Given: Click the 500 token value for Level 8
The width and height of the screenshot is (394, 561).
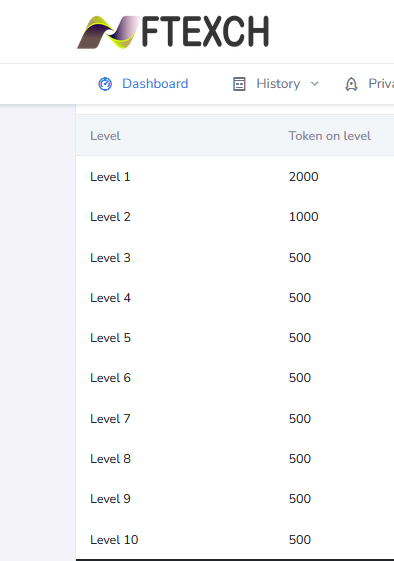Looking at the screenshot, I should coord(300,459).
